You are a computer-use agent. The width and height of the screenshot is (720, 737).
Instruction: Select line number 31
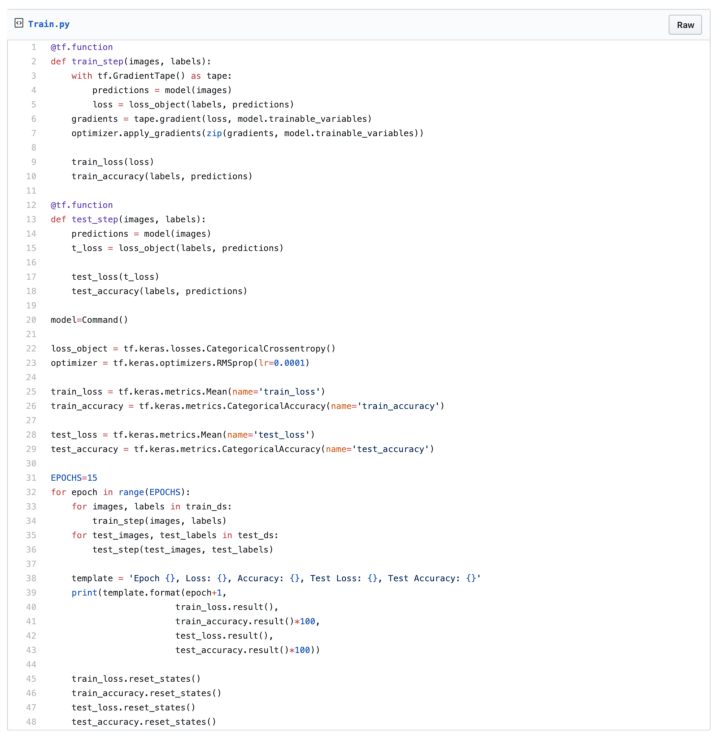[x=31, y=478]
